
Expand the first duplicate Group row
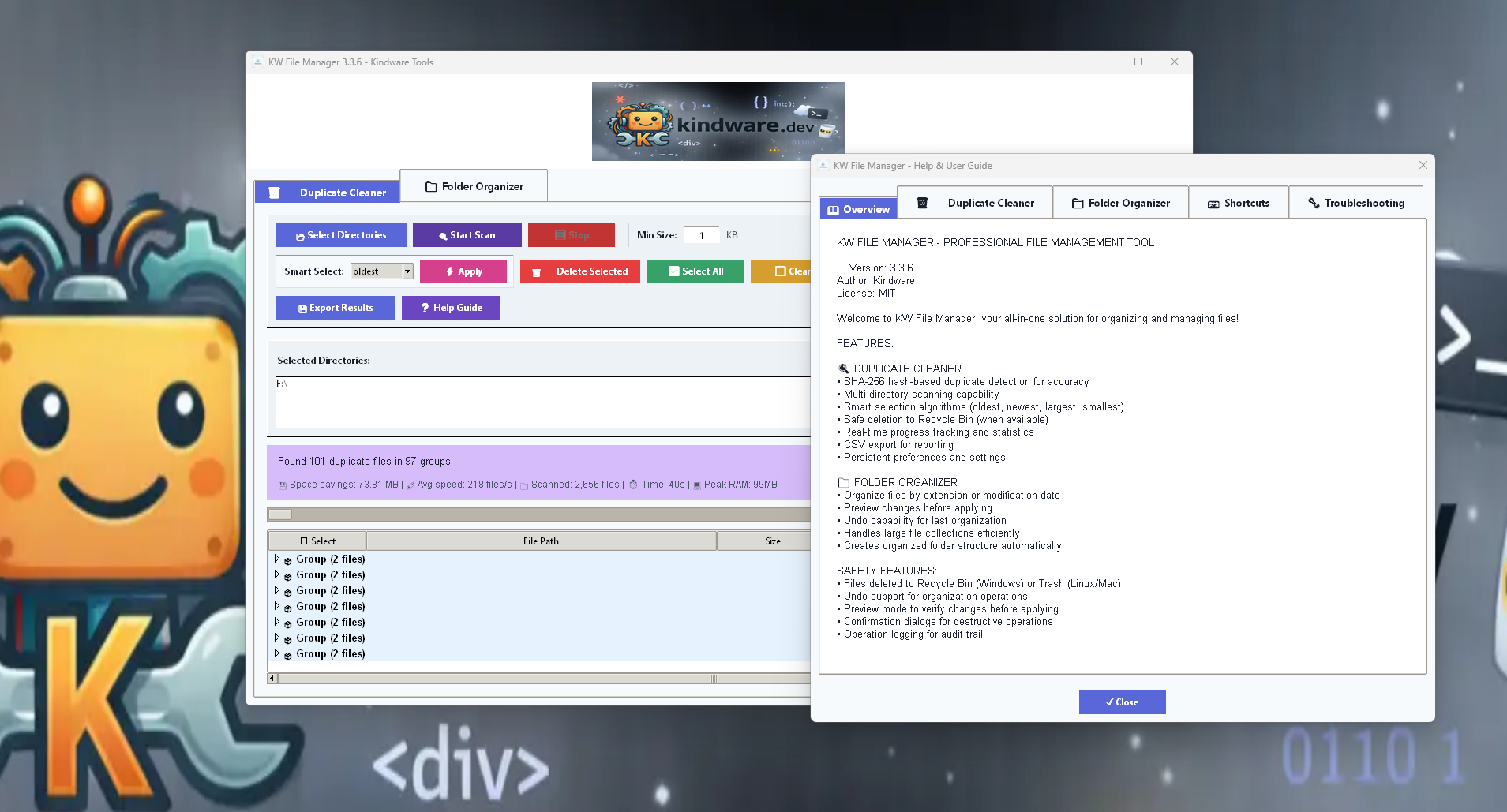click(x=277, y=559)
